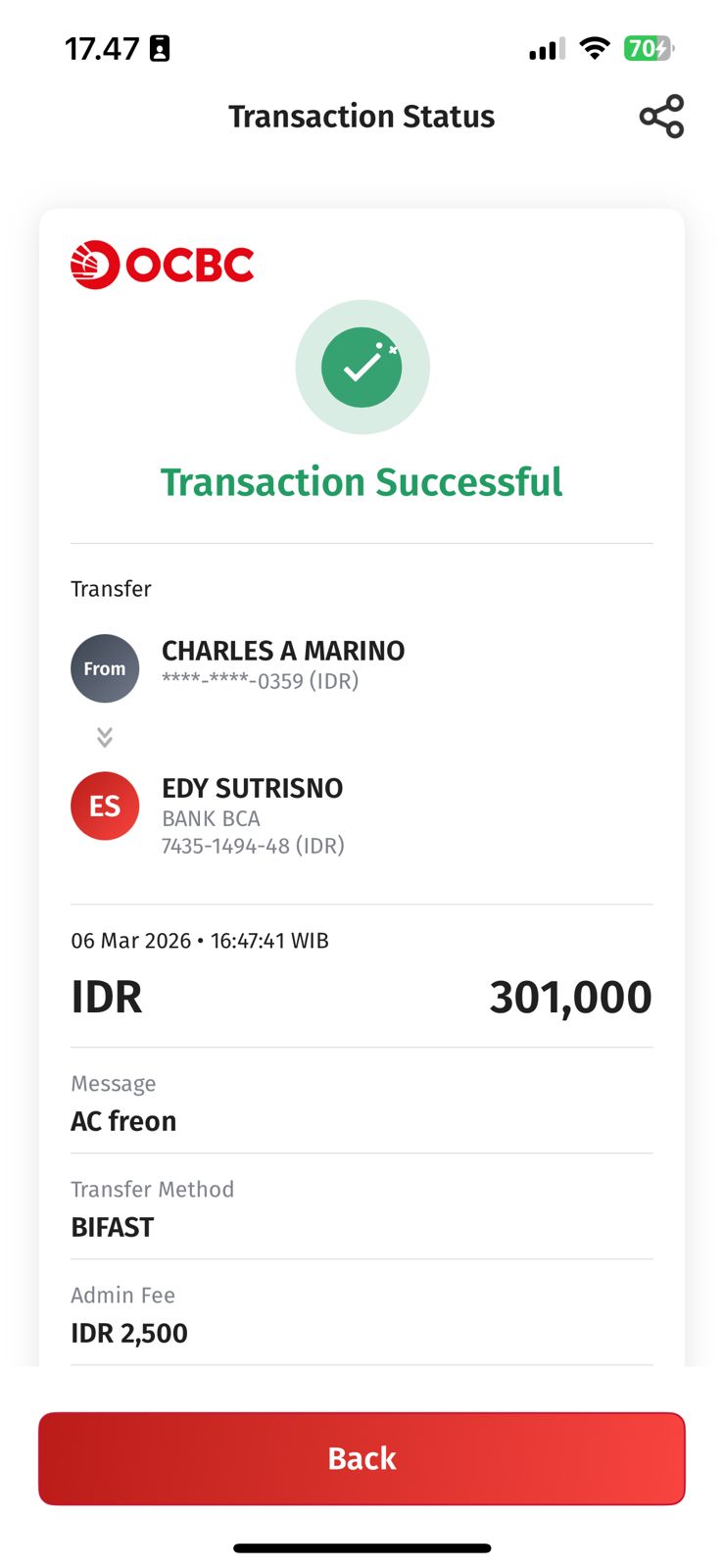Click the ID card icon beside clock
This screenshot has height=1568, width=724.
160,48
